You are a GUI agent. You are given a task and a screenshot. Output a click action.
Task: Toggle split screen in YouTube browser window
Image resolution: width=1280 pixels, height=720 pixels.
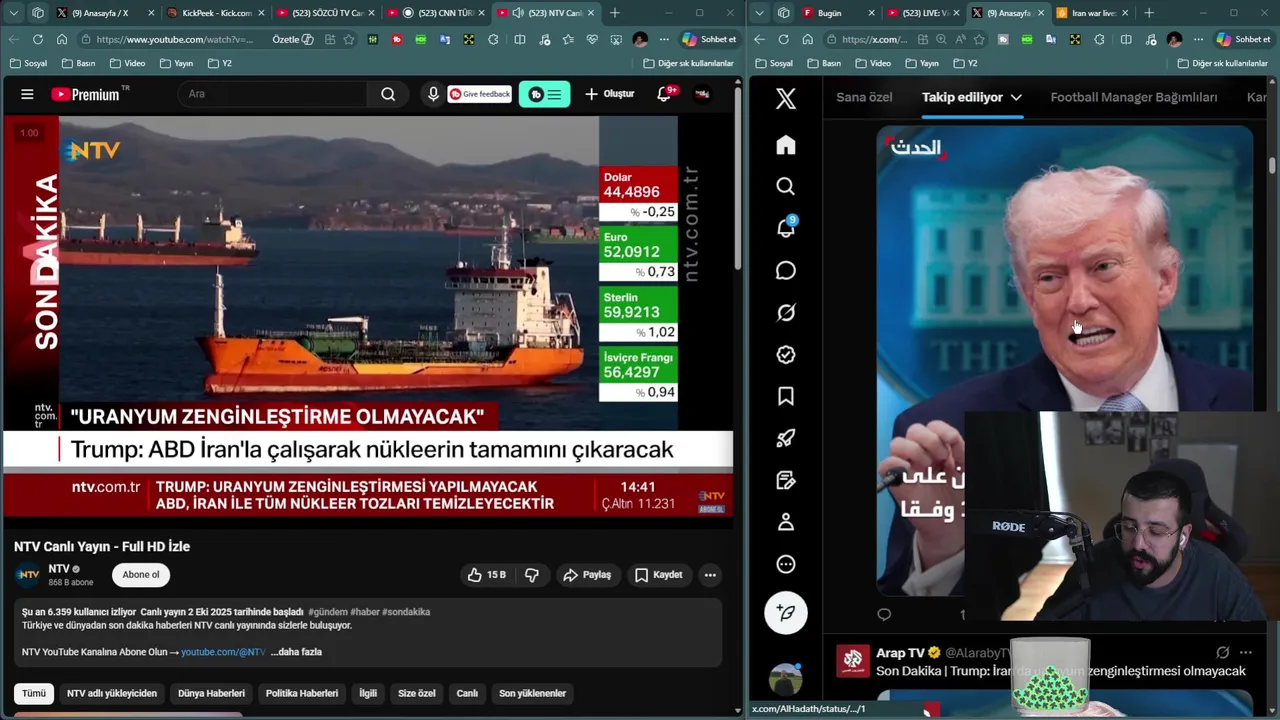click(520, 39)
